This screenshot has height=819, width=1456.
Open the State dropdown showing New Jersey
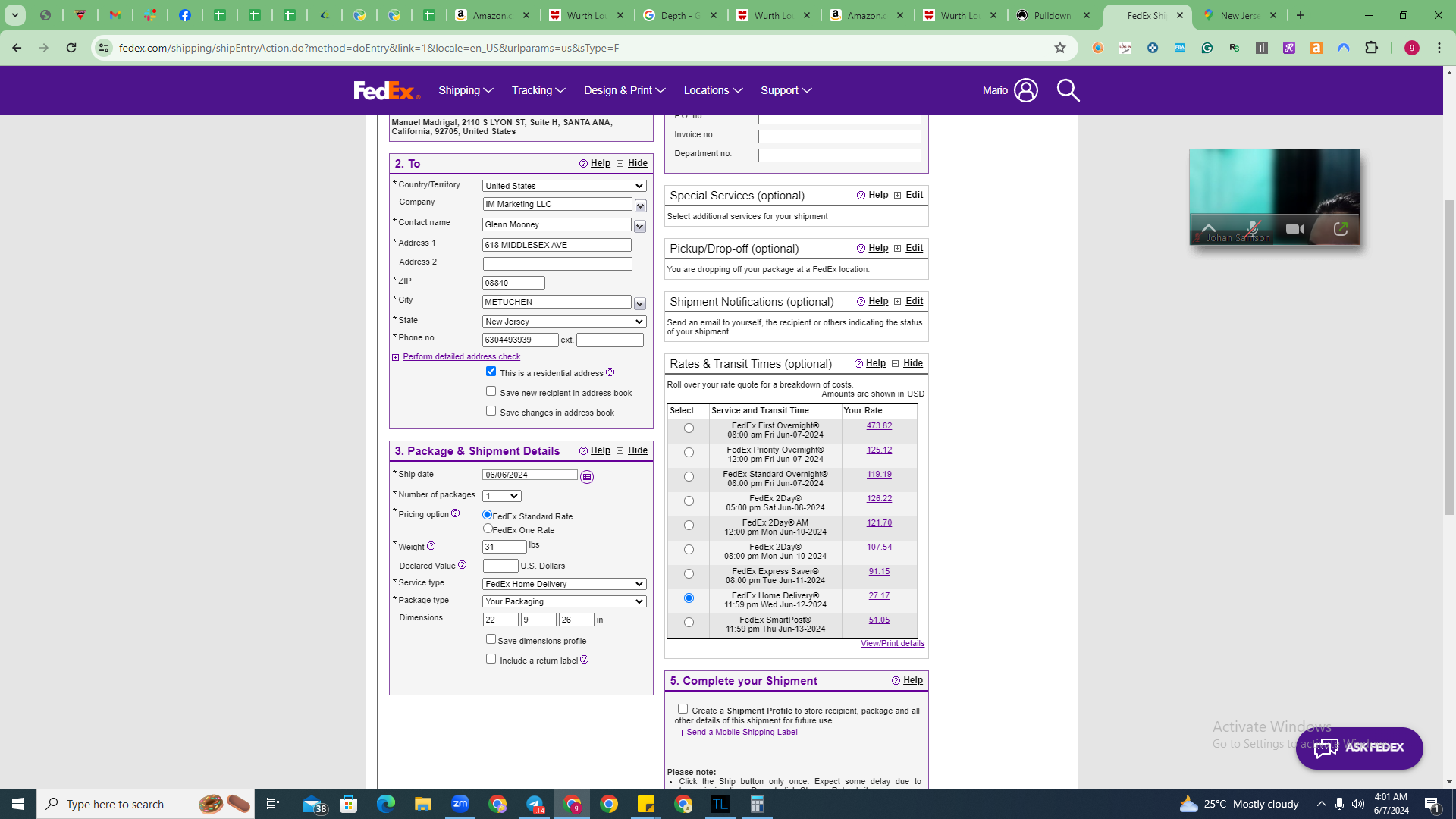tap(564, 322)
